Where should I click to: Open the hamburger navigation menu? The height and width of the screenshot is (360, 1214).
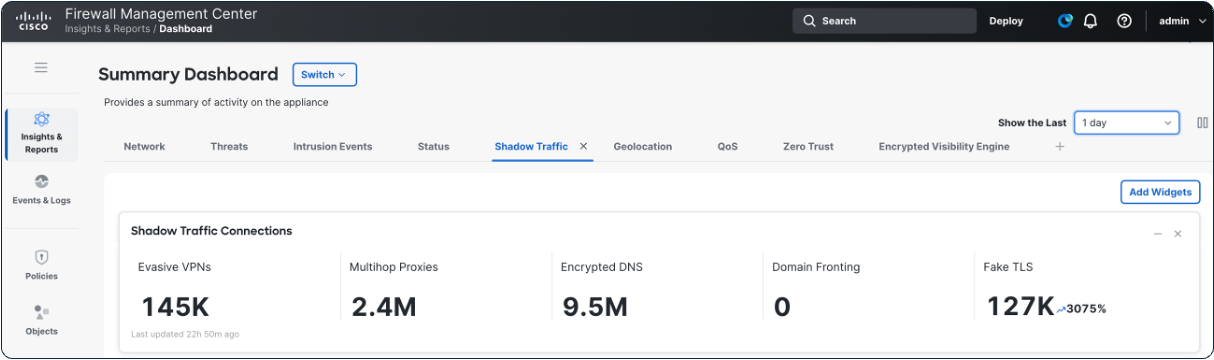click(41, 68)
